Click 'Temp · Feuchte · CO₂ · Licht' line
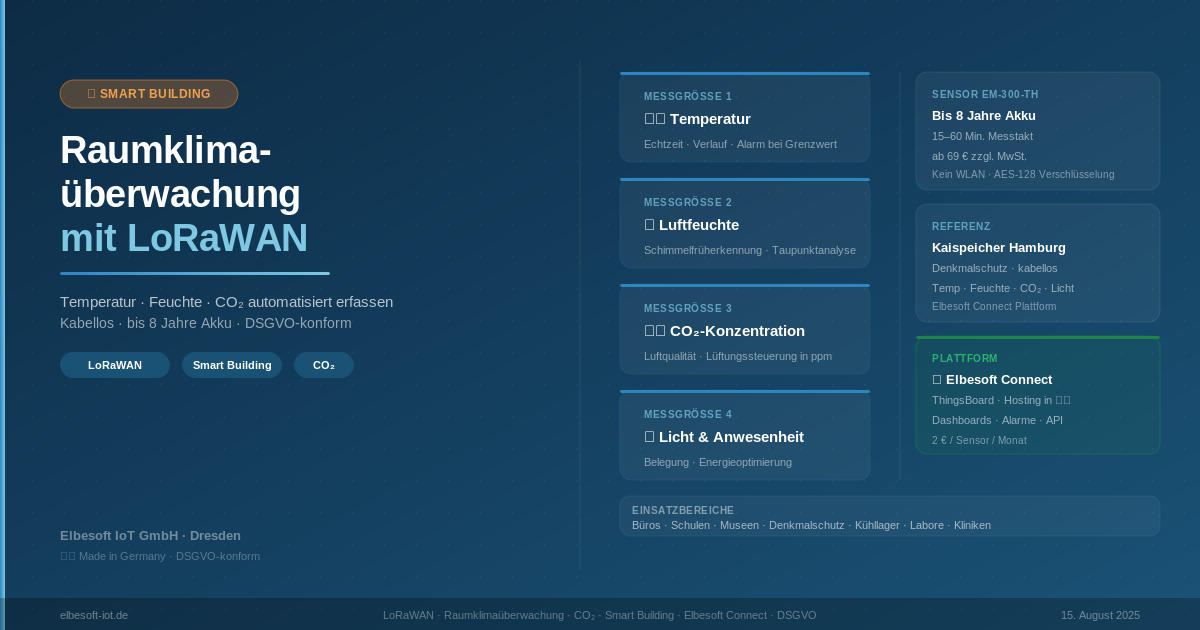 1003,288
